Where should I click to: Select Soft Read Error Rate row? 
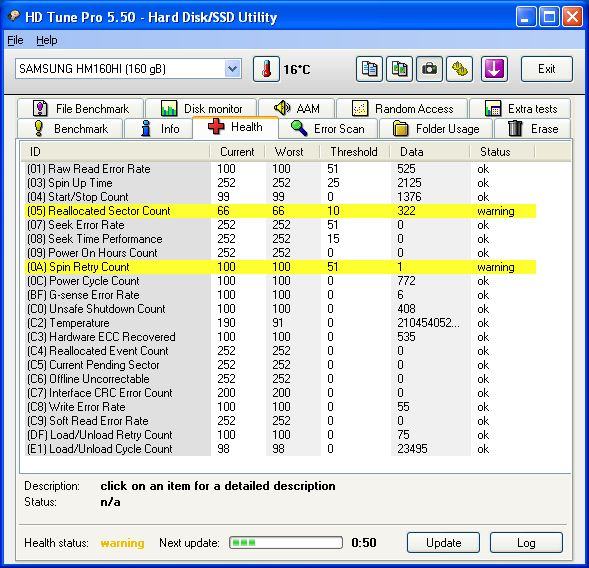pos(281,421)
